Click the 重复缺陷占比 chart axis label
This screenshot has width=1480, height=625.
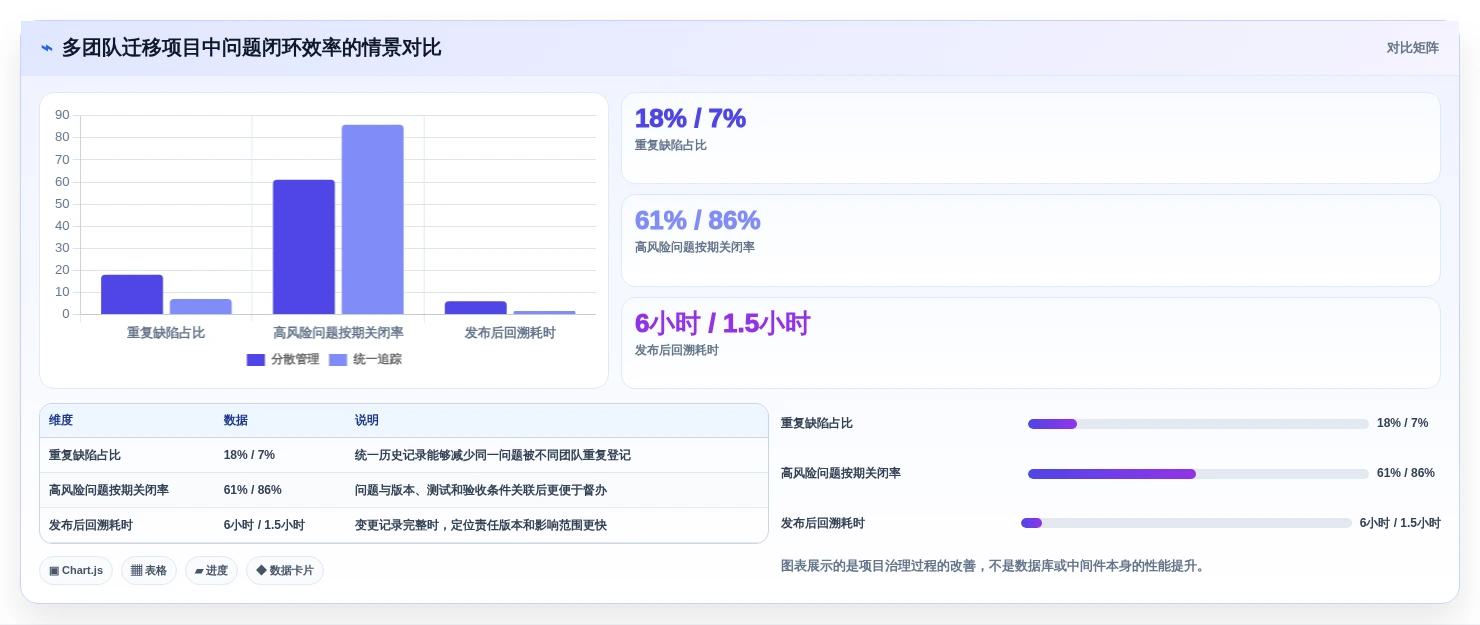(166, 333)
